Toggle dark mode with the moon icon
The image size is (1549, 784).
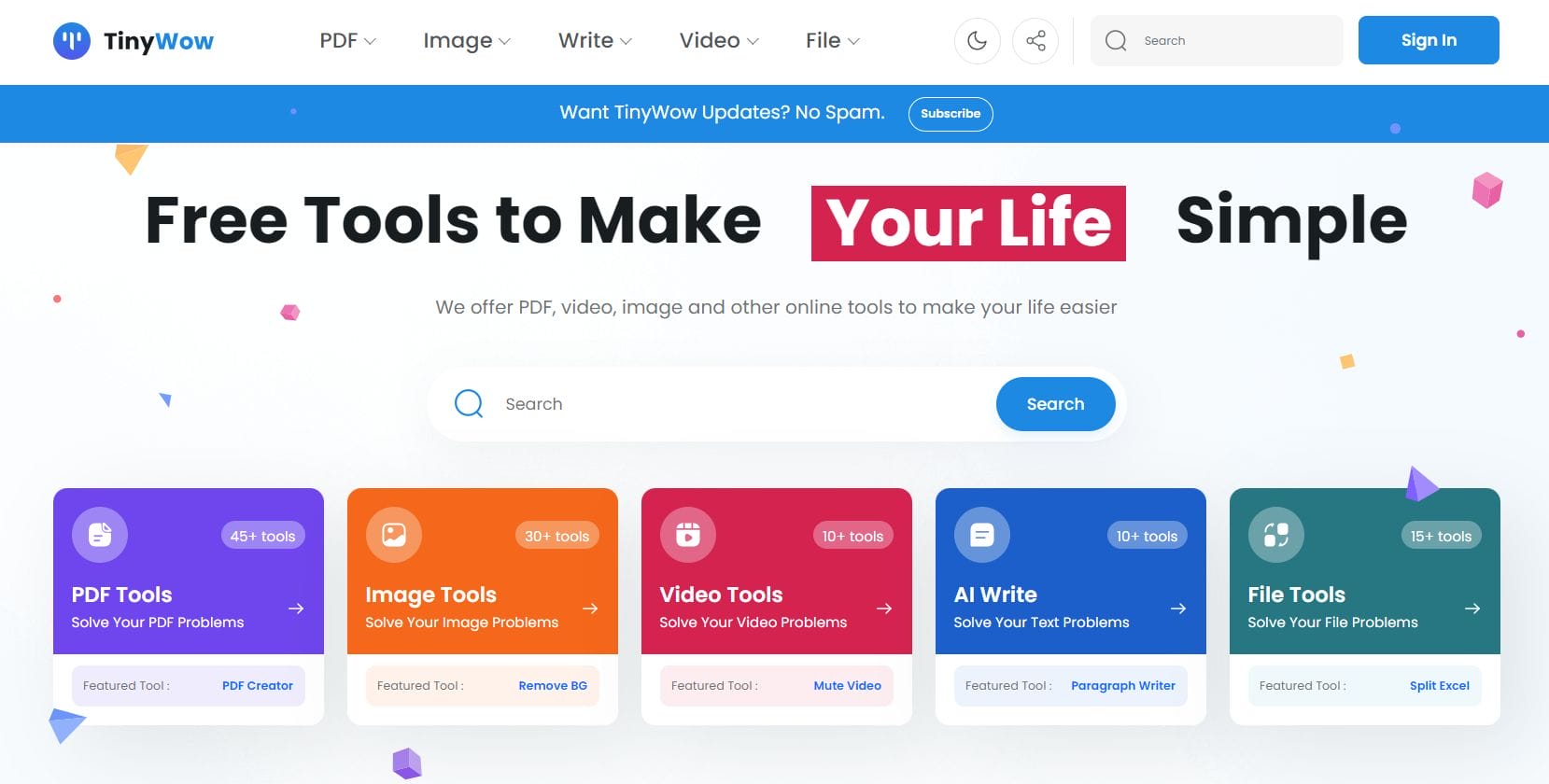[x=978, y=41]
